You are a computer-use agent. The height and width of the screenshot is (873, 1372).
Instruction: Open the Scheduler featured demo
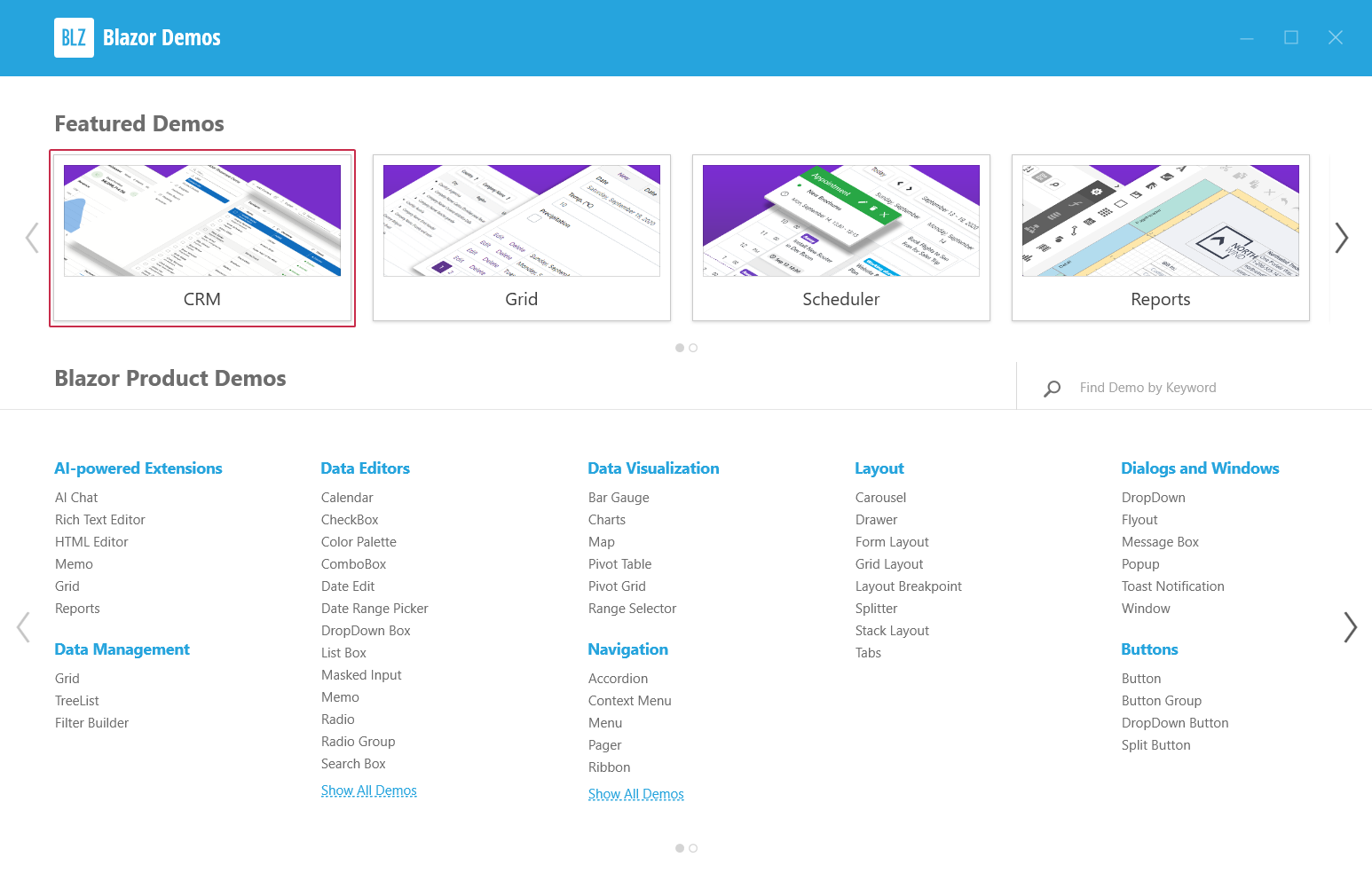[840, 238]
